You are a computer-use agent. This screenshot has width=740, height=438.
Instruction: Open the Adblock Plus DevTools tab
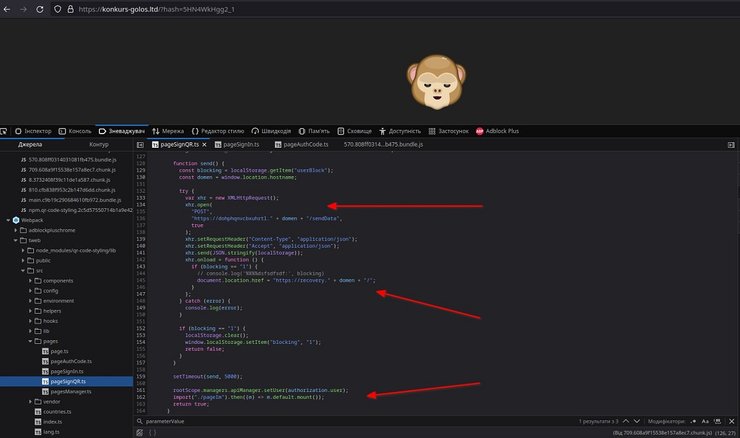click(x=497, y=131)
